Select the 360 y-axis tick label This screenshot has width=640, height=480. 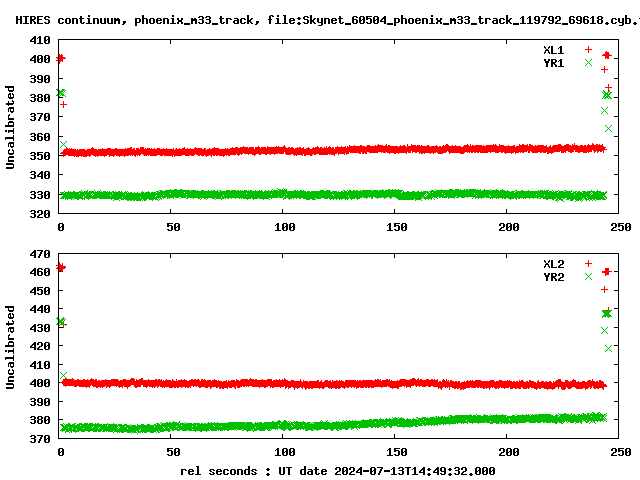[40, 137]
